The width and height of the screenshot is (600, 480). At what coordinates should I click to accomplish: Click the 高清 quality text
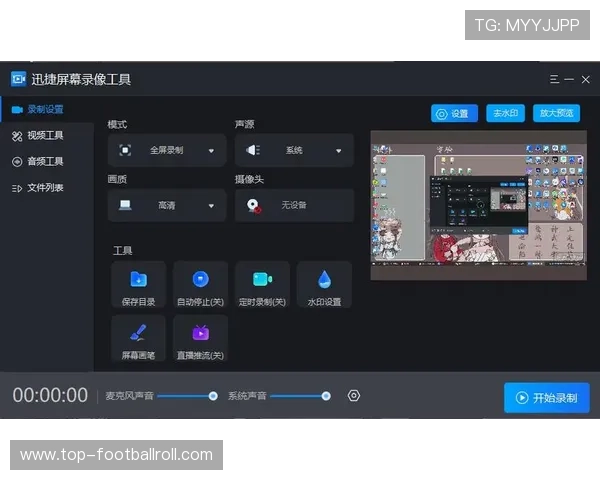click(166, 206)
